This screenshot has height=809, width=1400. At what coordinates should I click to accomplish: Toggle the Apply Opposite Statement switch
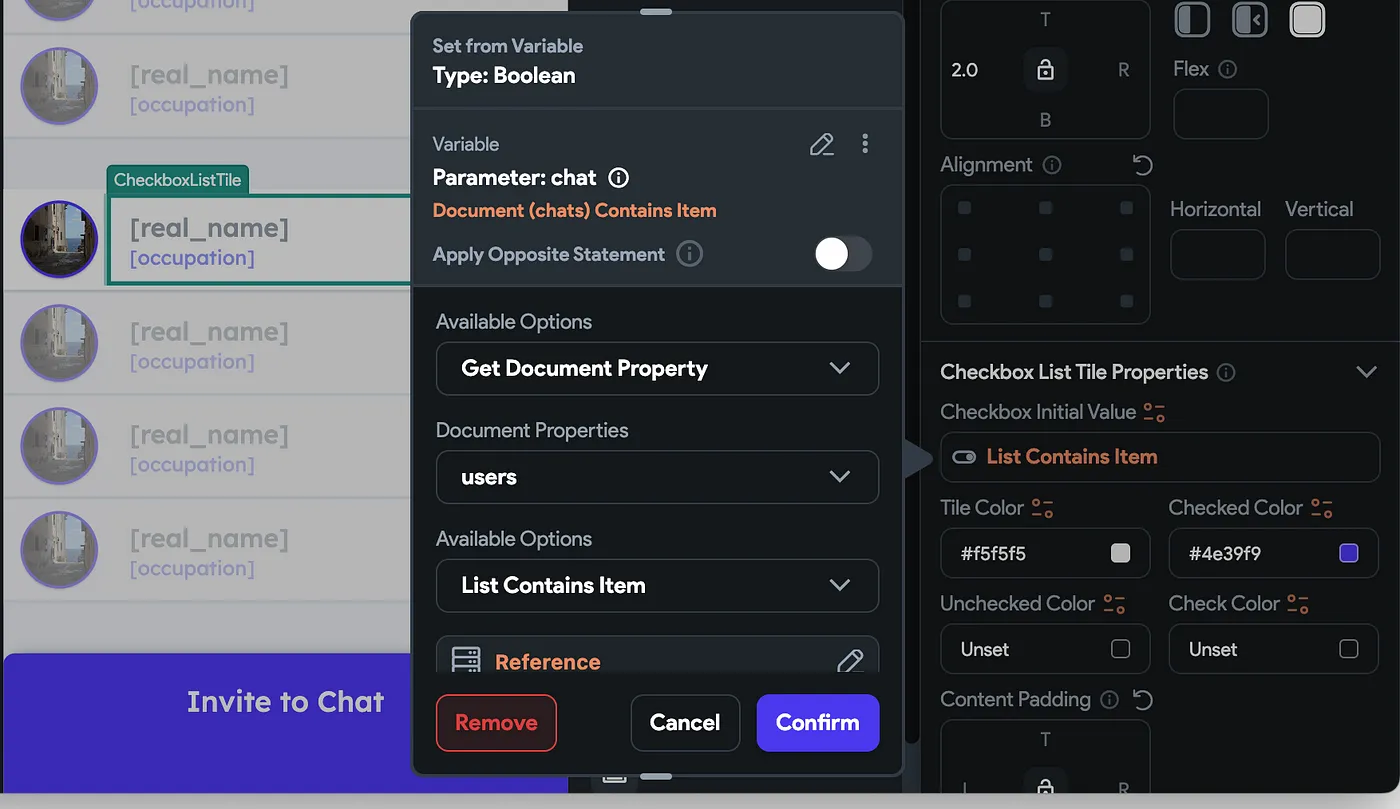843,254
